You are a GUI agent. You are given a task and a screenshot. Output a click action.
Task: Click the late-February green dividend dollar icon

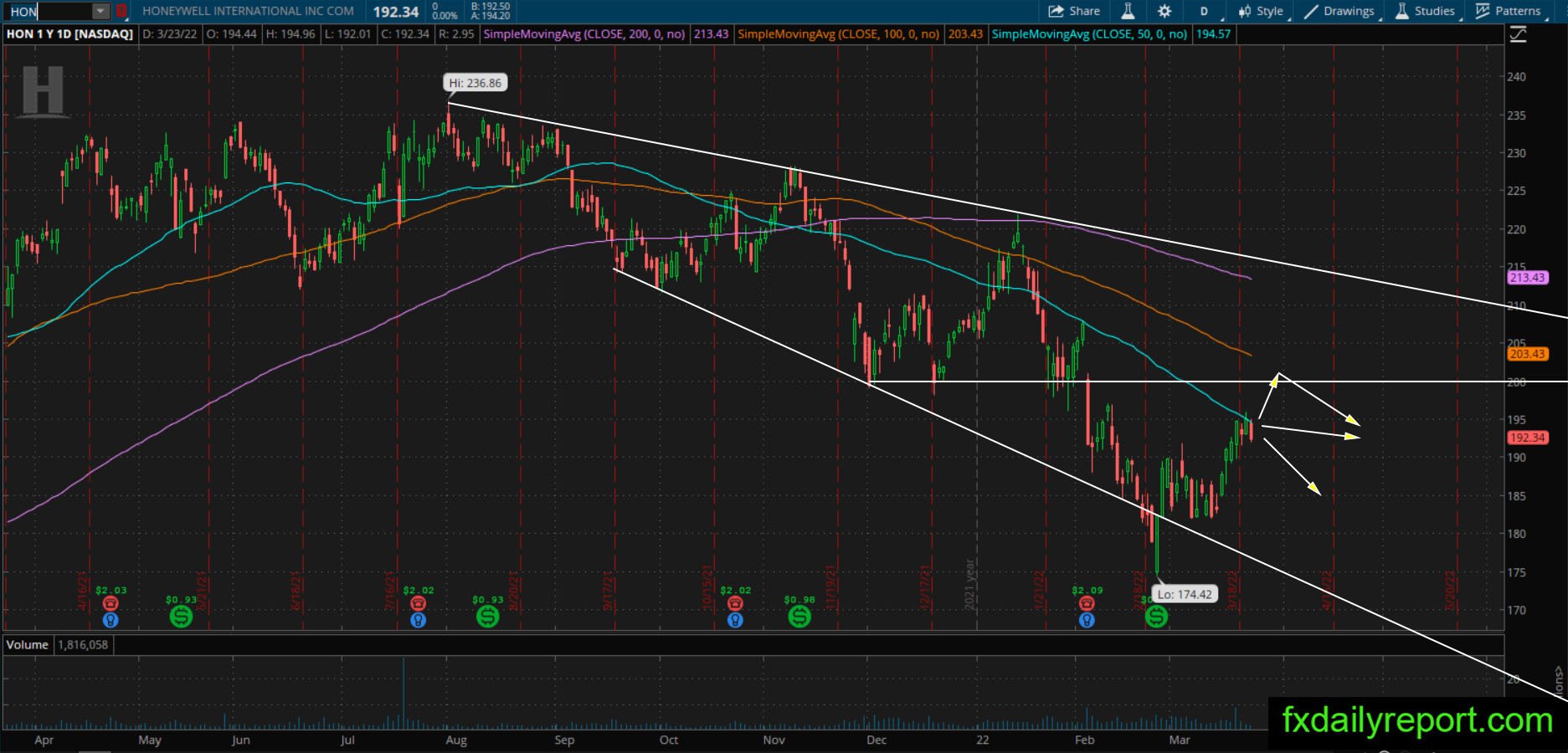[x=1156, y=617]
